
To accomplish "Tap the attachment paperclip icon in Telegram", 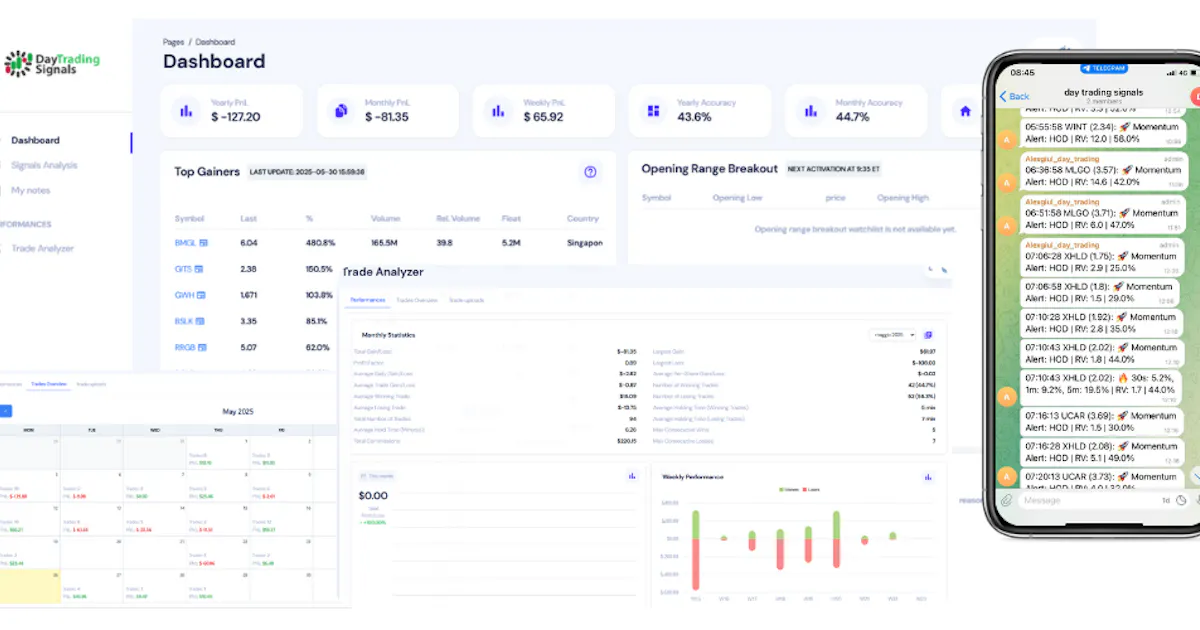I will click(x=1006, y=500).
